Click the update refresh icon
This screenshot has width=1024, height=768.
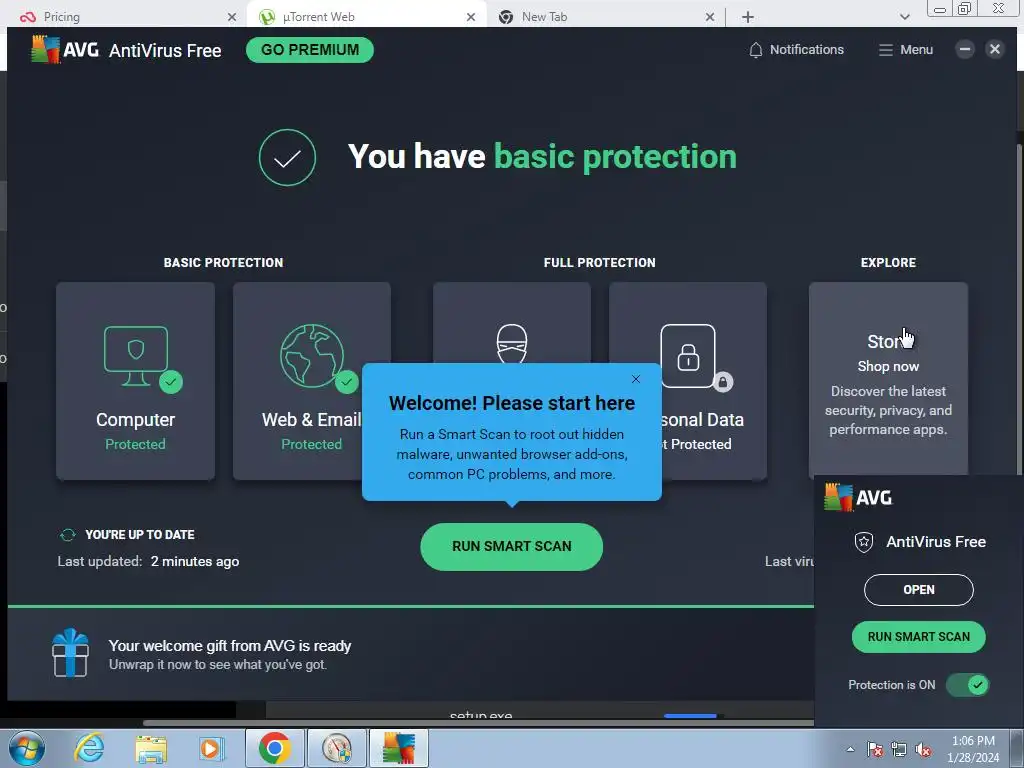pyautogui.click(x=68, y=535)
